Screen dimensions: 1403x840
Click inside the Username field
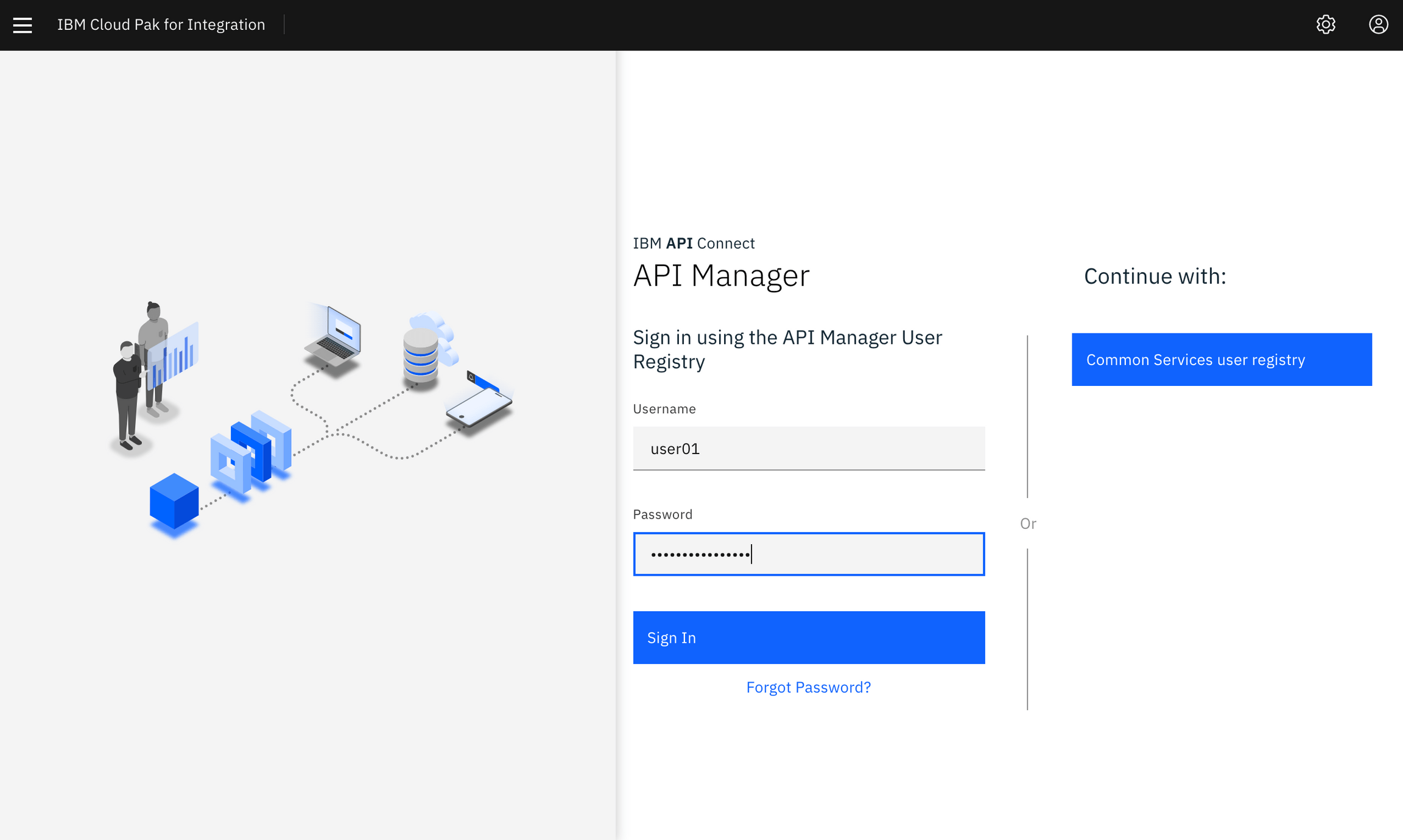809,449
